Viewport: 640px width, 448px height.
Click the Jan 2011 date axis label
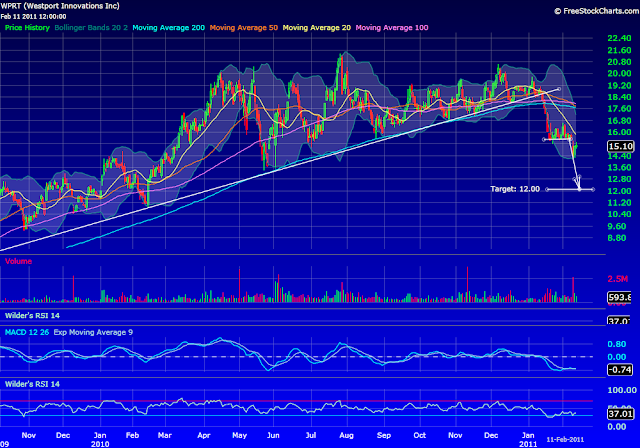pos(528,439)
